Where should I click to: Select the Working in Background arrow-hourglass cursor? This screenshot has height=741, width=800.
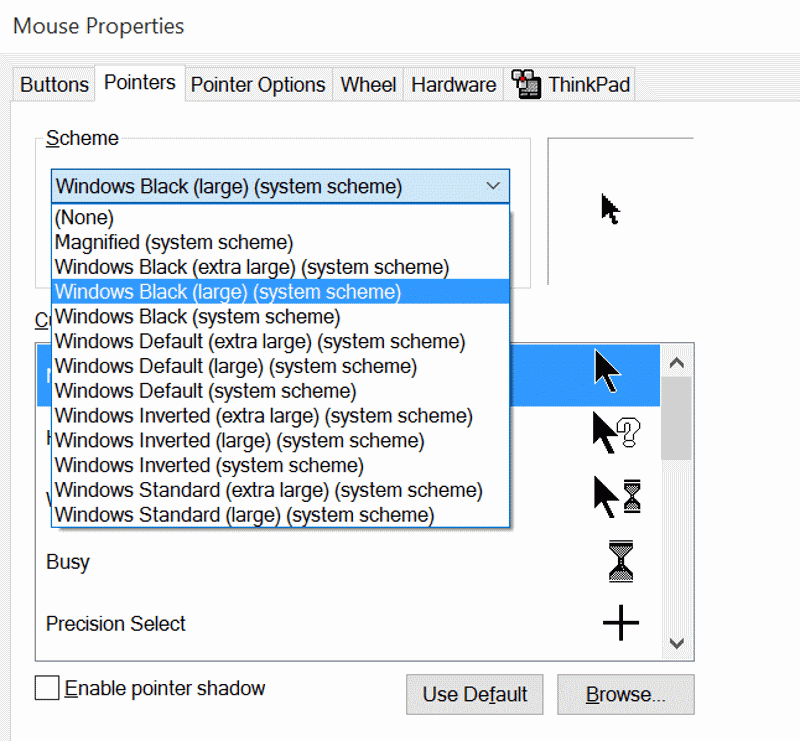click(617, 497)
